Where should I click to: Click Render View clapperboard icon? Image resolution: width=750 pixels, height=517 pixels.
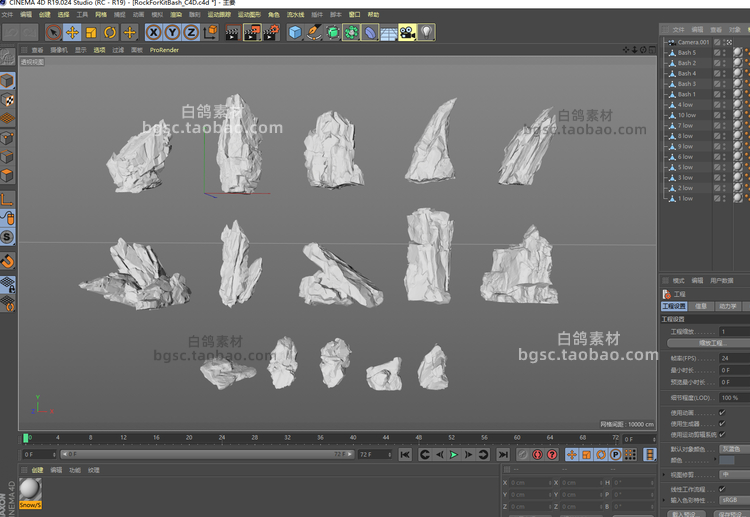[232, 33]
